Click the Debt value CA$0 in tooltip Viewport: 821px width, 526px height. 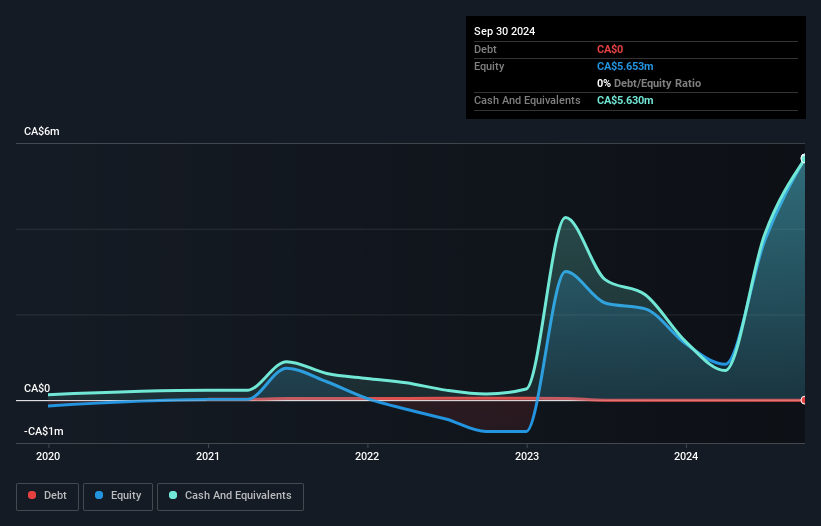[x=610, y=49]
